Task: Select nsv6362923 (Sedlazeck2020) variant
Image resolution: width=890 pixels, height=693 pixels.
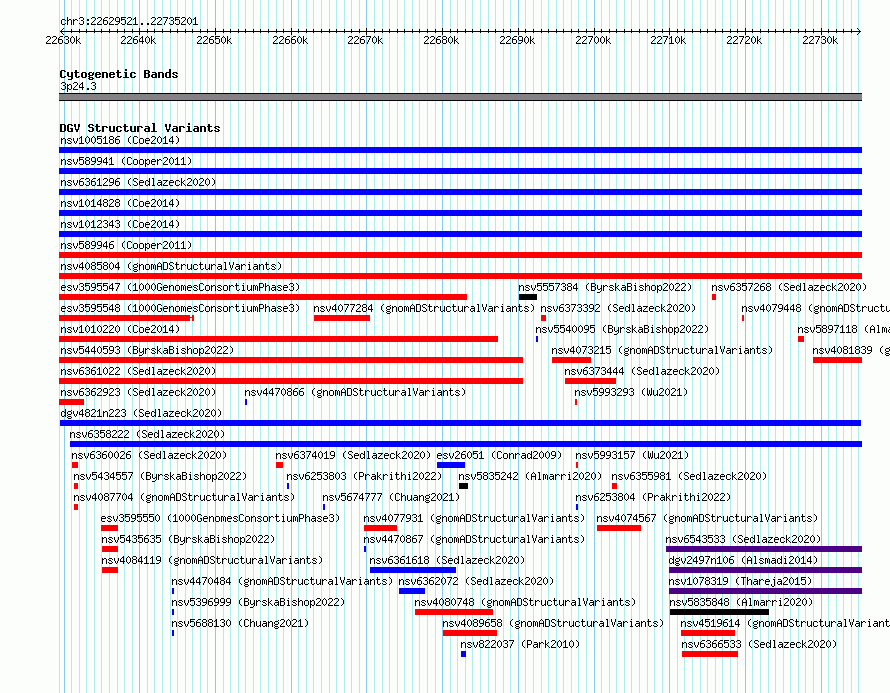Action: point(138,392)
